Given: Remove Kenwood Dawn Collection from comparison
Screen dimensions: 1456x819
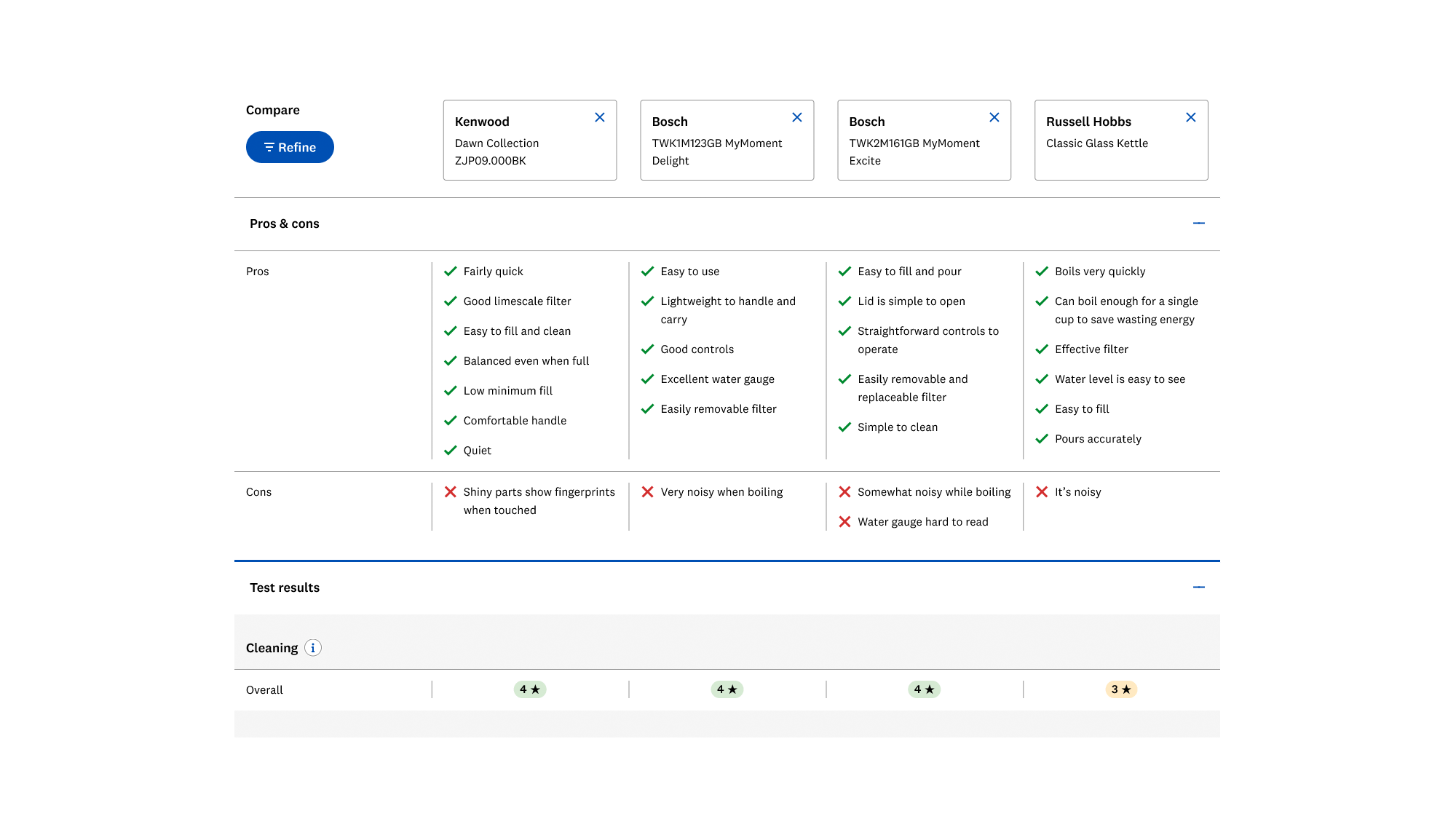Looking at the screenshot, I should (x=600, y=117).
